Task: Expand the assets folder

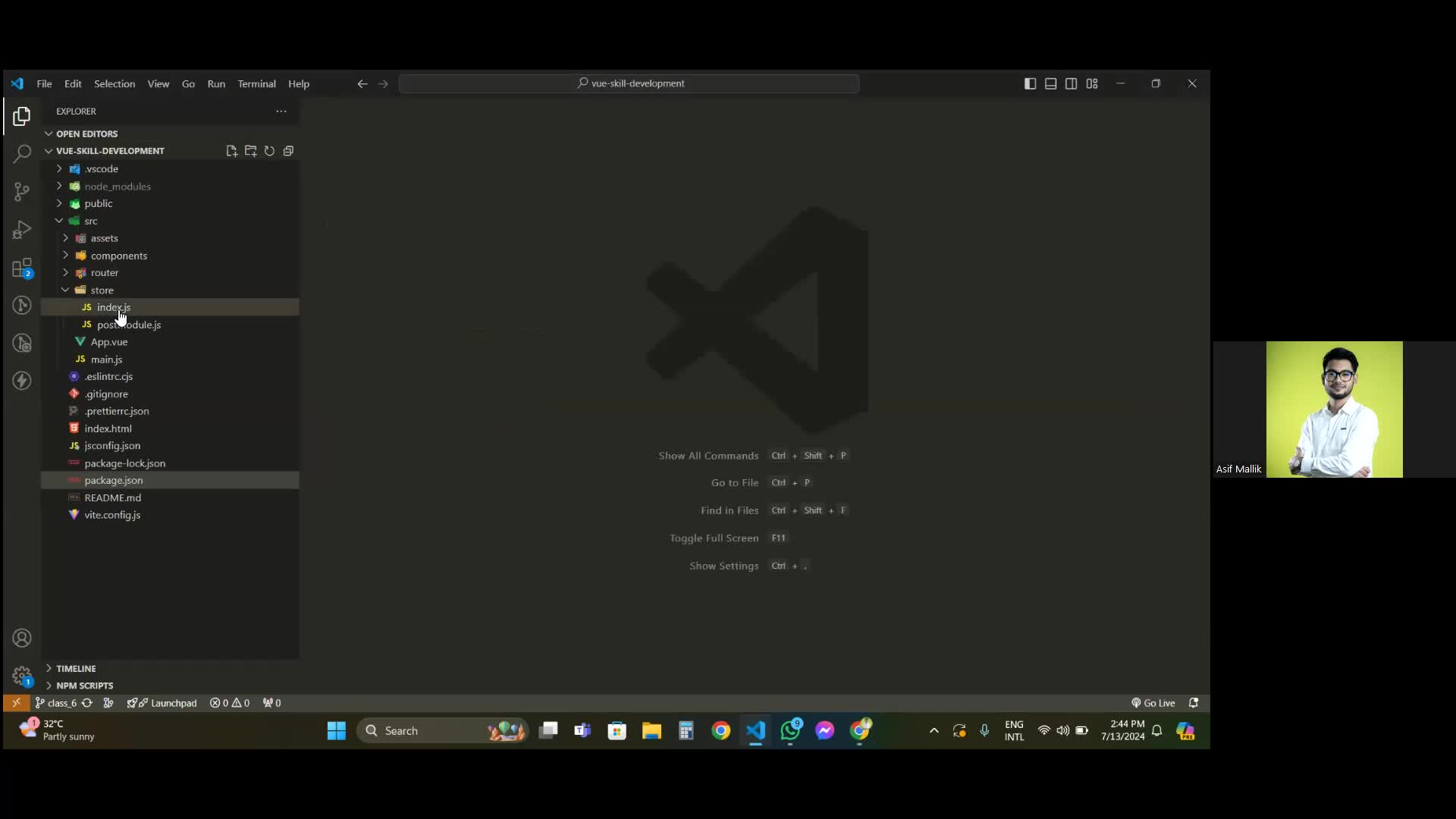Action: point(170,238)
